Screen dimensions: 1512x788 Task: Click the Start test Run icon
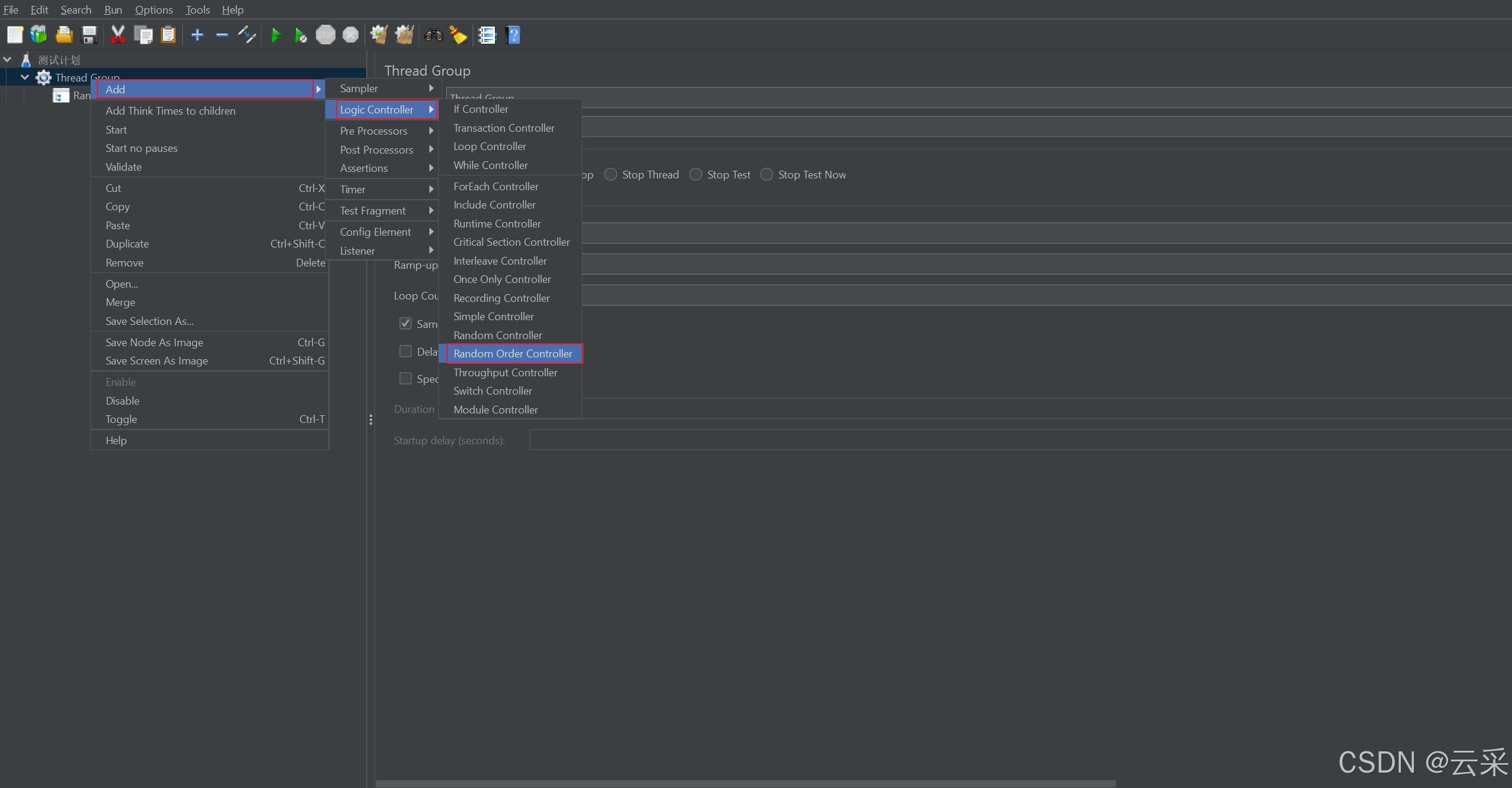click(276, 35)
